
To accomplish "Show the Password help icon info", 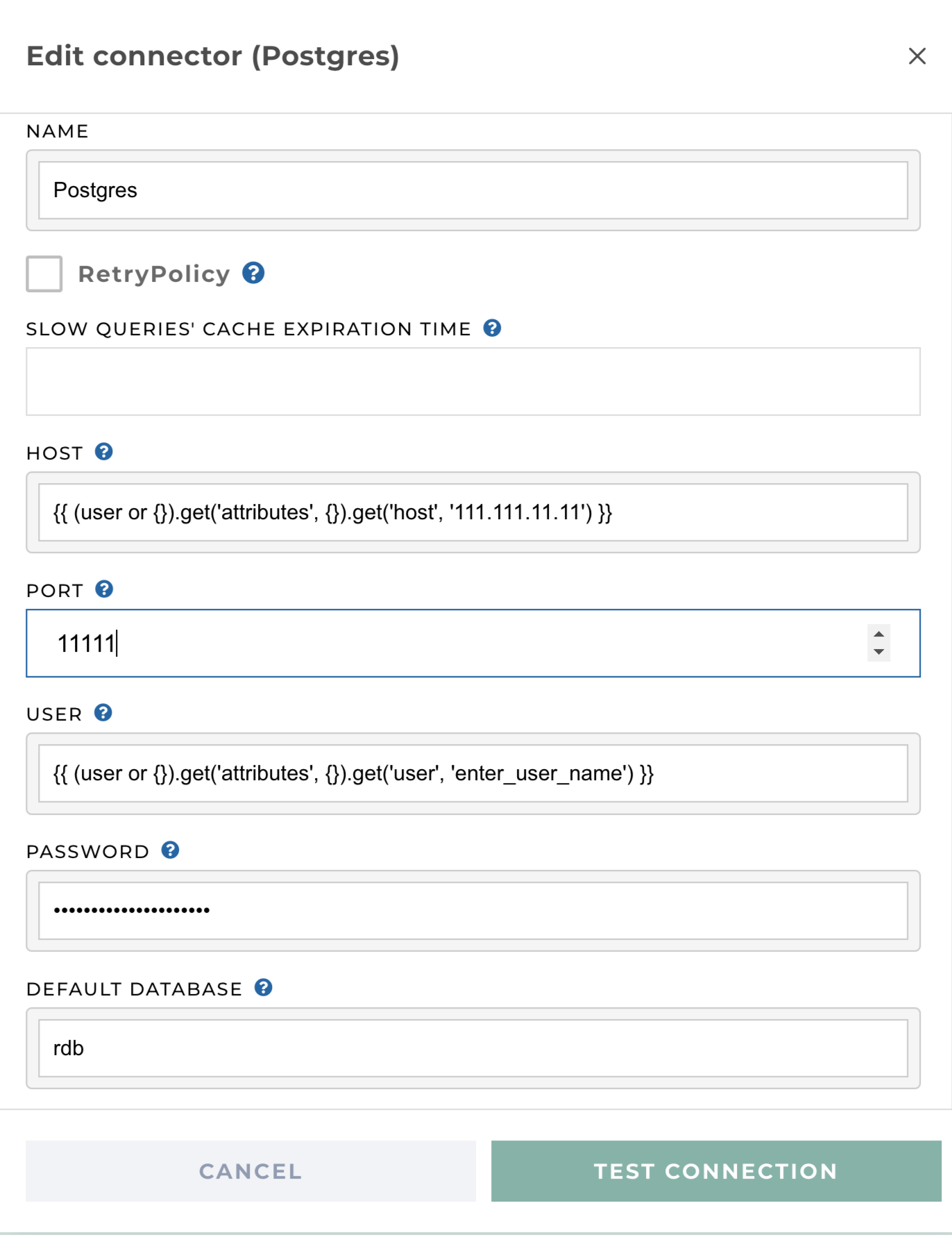I will (170, 850).
